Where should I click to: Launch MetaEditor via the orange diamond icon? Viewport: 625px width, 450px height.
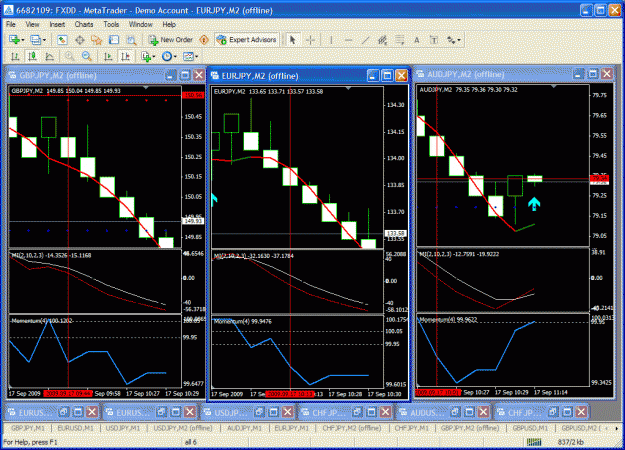(204, 40)
